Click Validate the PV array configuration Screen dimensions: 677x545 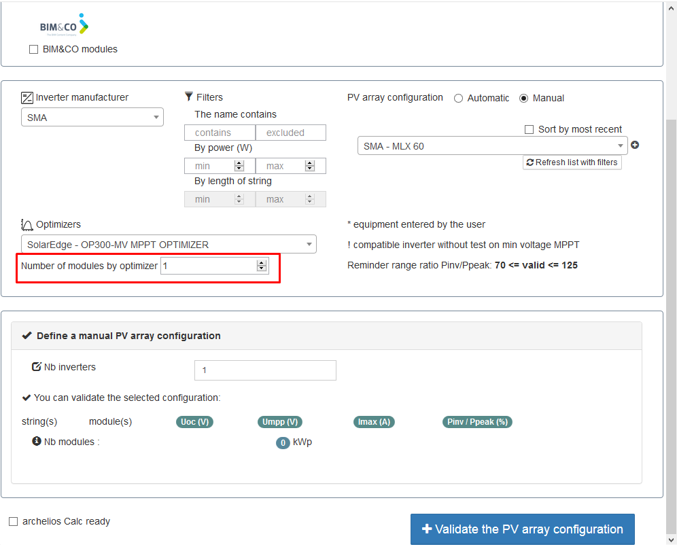tap(522, 529)
